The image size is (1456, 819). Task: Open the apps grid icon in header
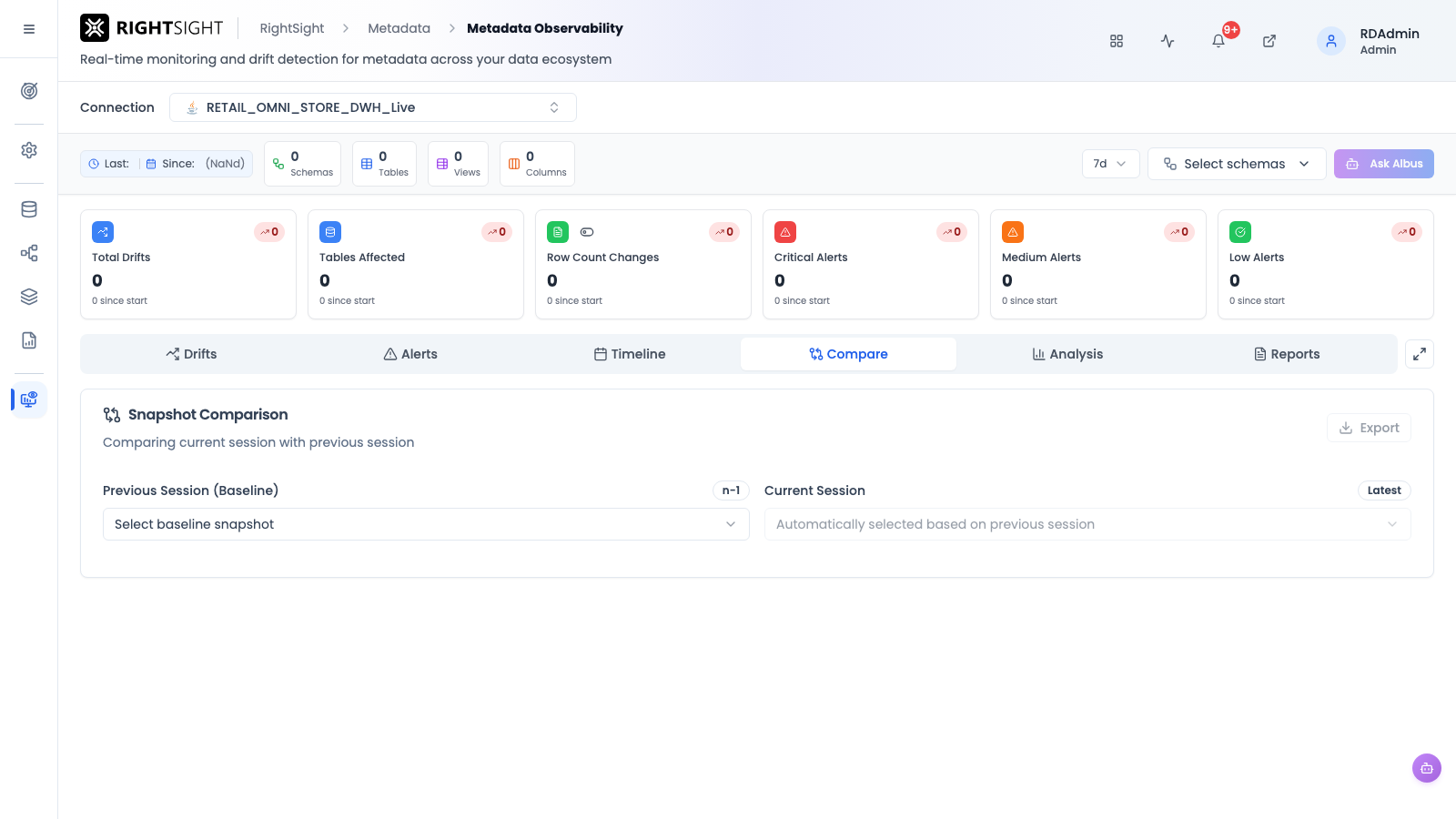click(x=1117, y=41)
